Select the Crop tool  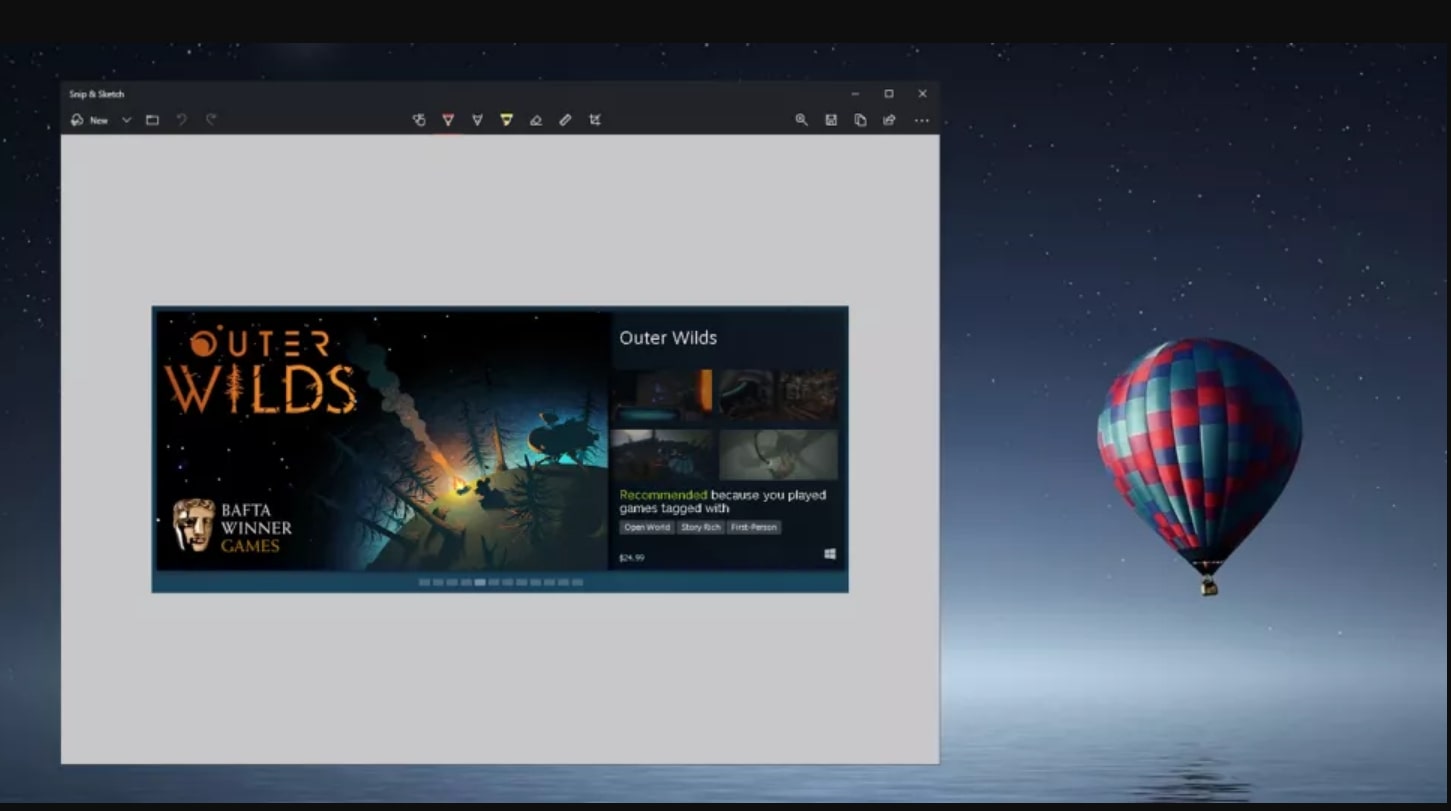pos(594,120)
